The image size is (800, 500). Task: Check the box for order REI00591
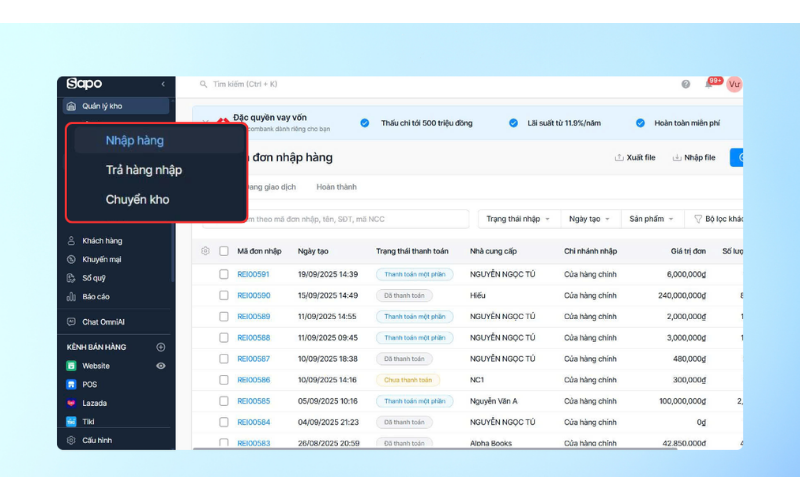tap(224, 274)
